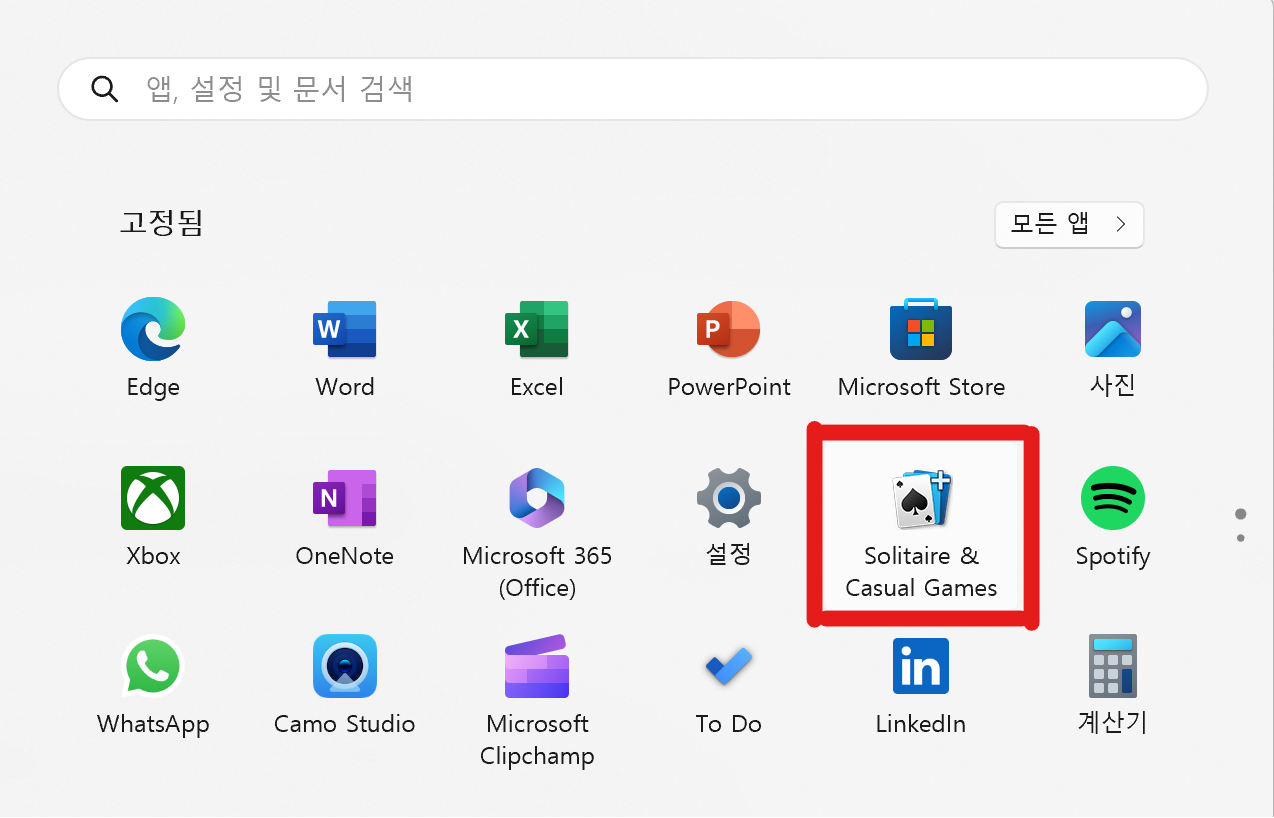Open the 계산기 calculator app
The width and height of the screenshot is (1274, 818).
pyautogui.click(x=1113, y=686)
